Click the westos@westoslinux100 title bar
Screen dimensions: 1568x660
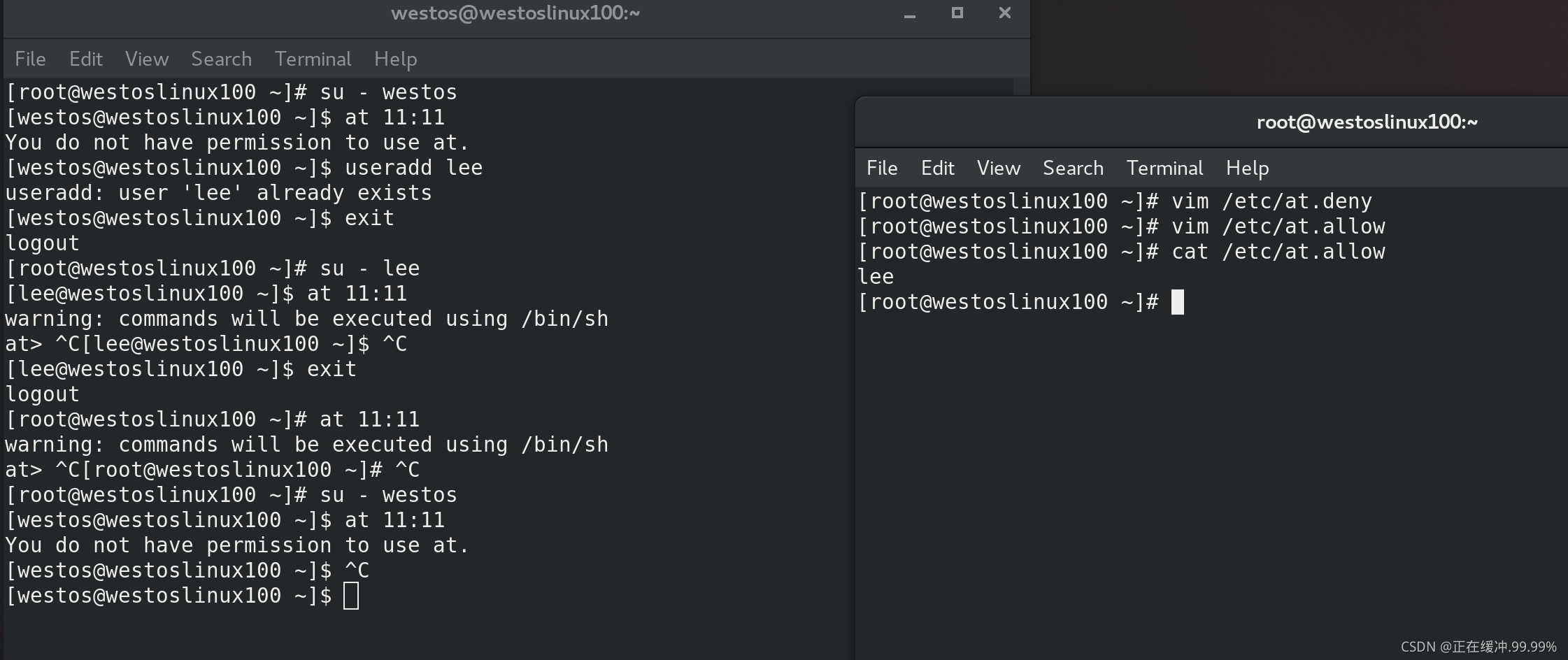click(x=515, y=13)
